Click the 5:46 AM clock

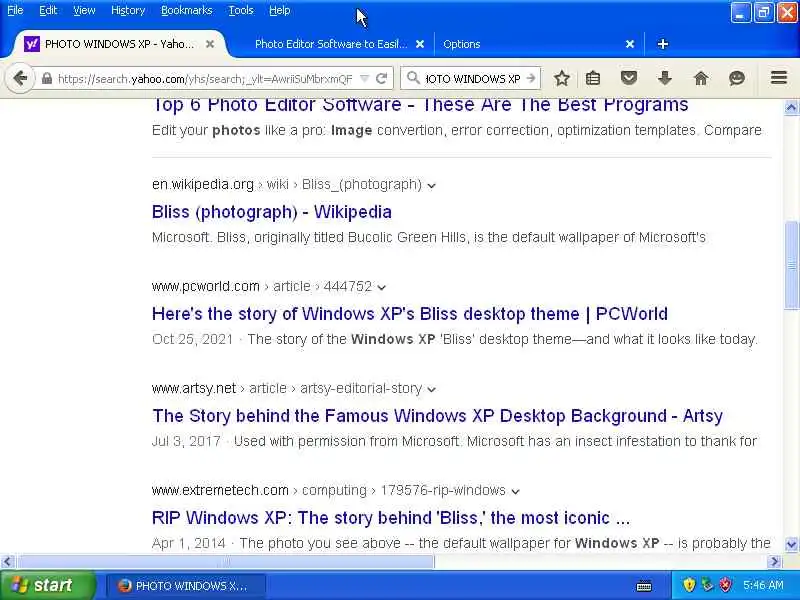point(763,585)
